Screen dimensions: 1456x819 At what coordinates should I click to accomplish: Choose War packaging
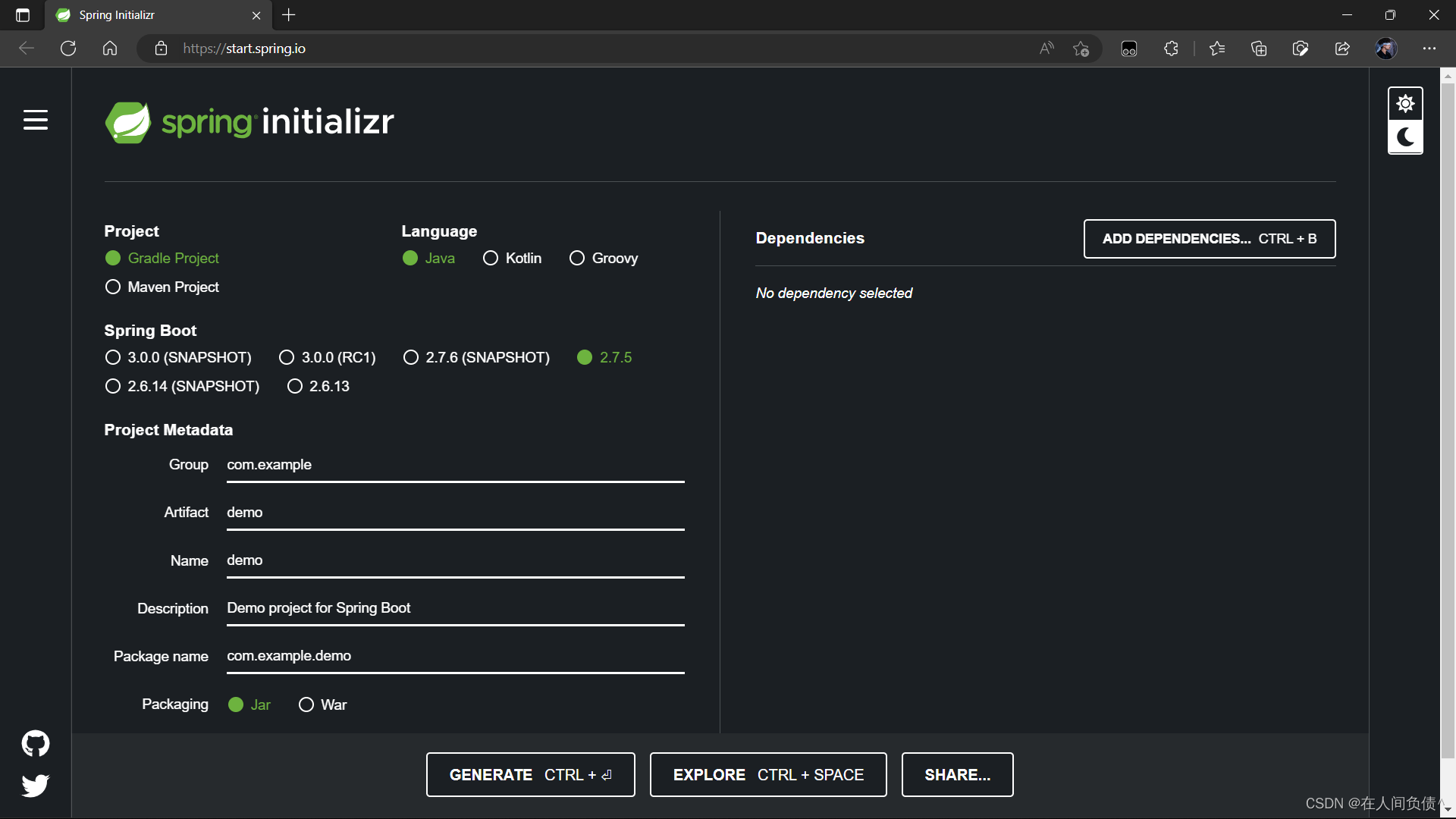(323, 705)
